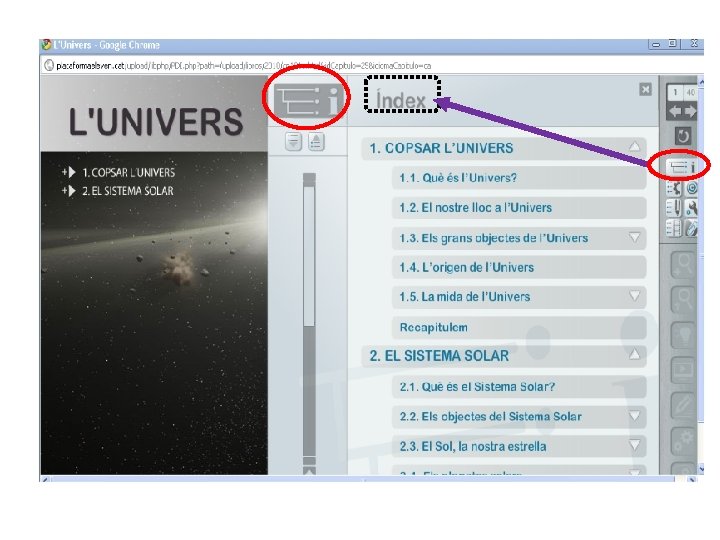Open the Index panel from the side toolbar
This screenshot has height=540, width=720.
(681, 166)
